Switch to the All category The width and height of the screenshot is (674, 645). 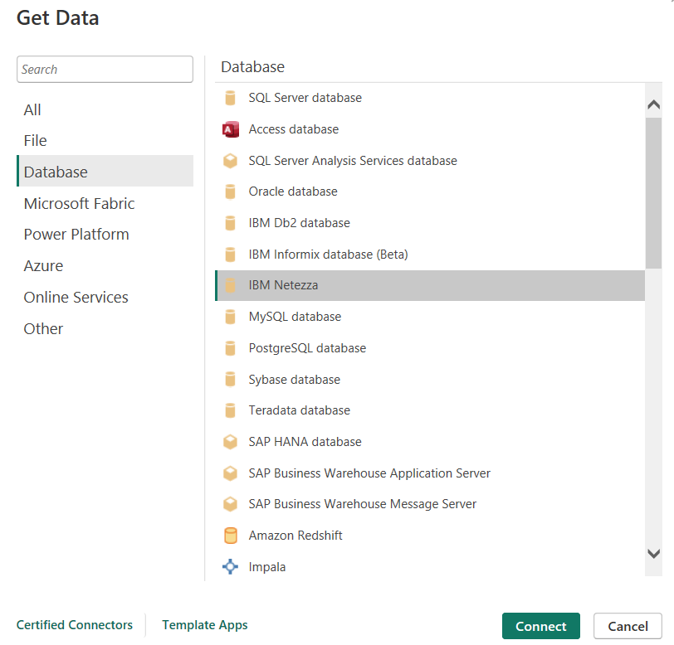click(x=33, y=110)
